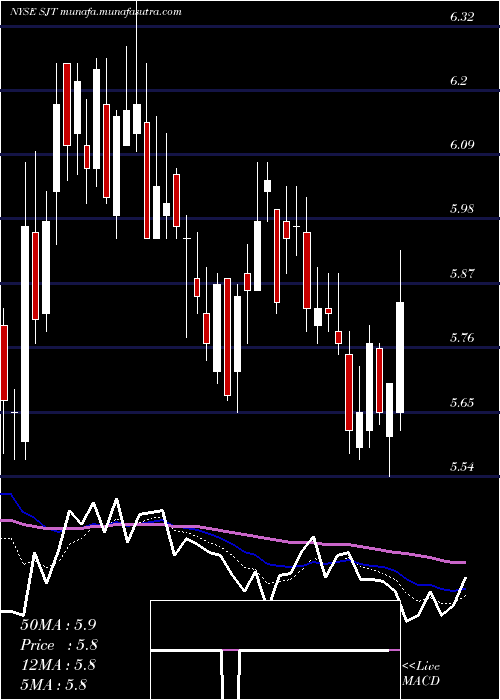Click the 5MA : 5.8 legend entry
Screen dimensions: 500x700
[54, 684]
